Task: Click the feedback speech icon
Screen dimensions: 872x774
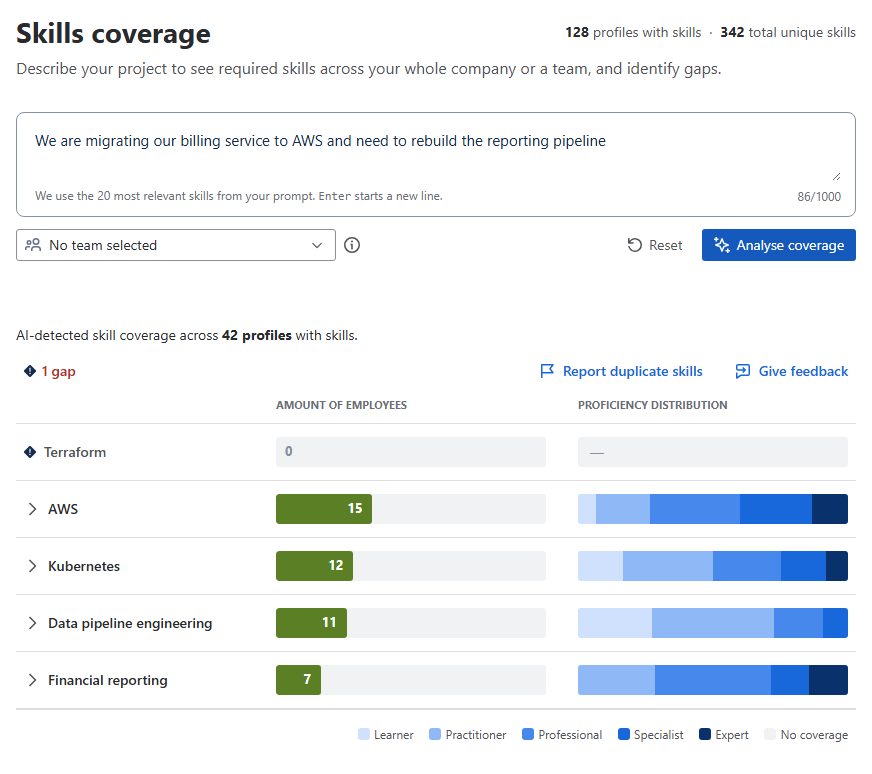Action: (742, 371)
